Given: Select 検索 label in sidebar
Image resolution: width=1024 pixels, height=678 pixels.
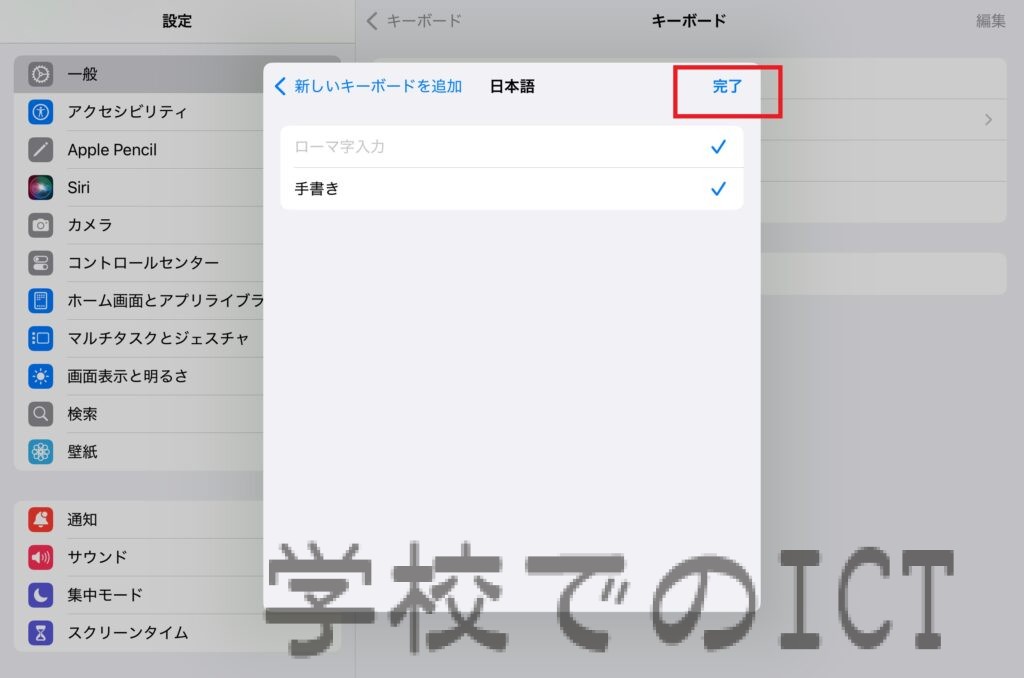Looking at the screenshot, I should (x=82, y=414).
